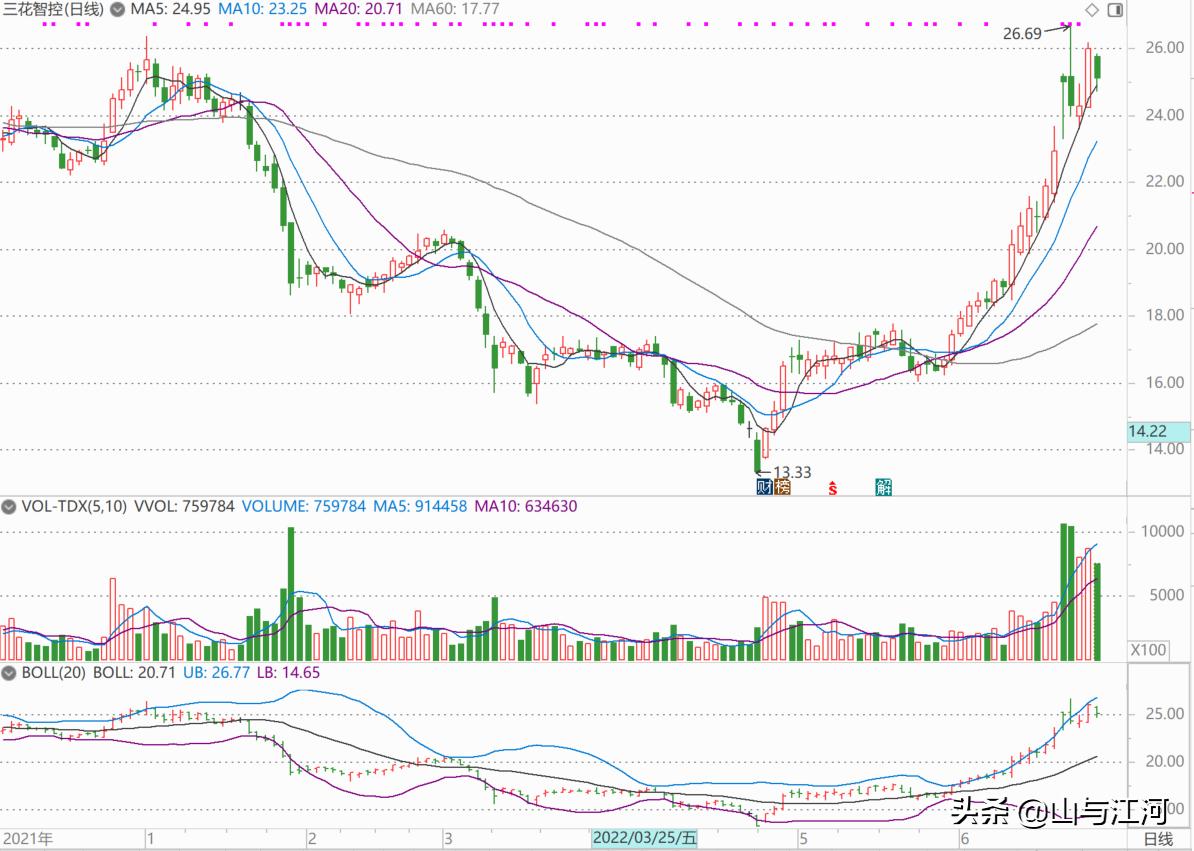This screenshot has height=851, width=1194.
Task: Click the VOLUME: 759784 label
Action: click(x=304, y=506)
